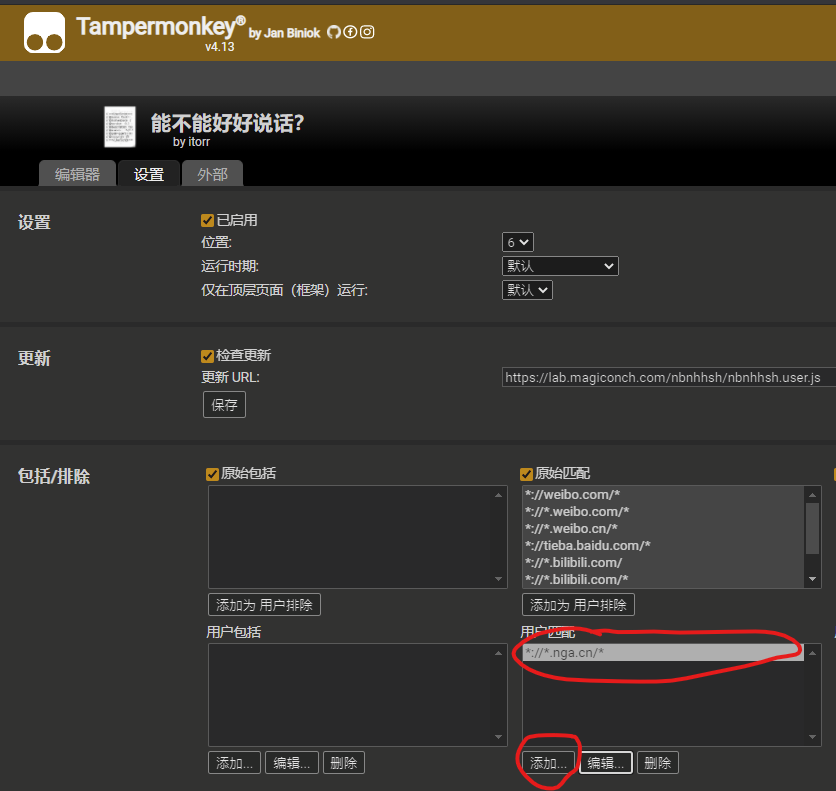Screen dimensions: 836x791
Task: Uncheck the 原始匹配 checkbox
Action: (x=526, y=472)
